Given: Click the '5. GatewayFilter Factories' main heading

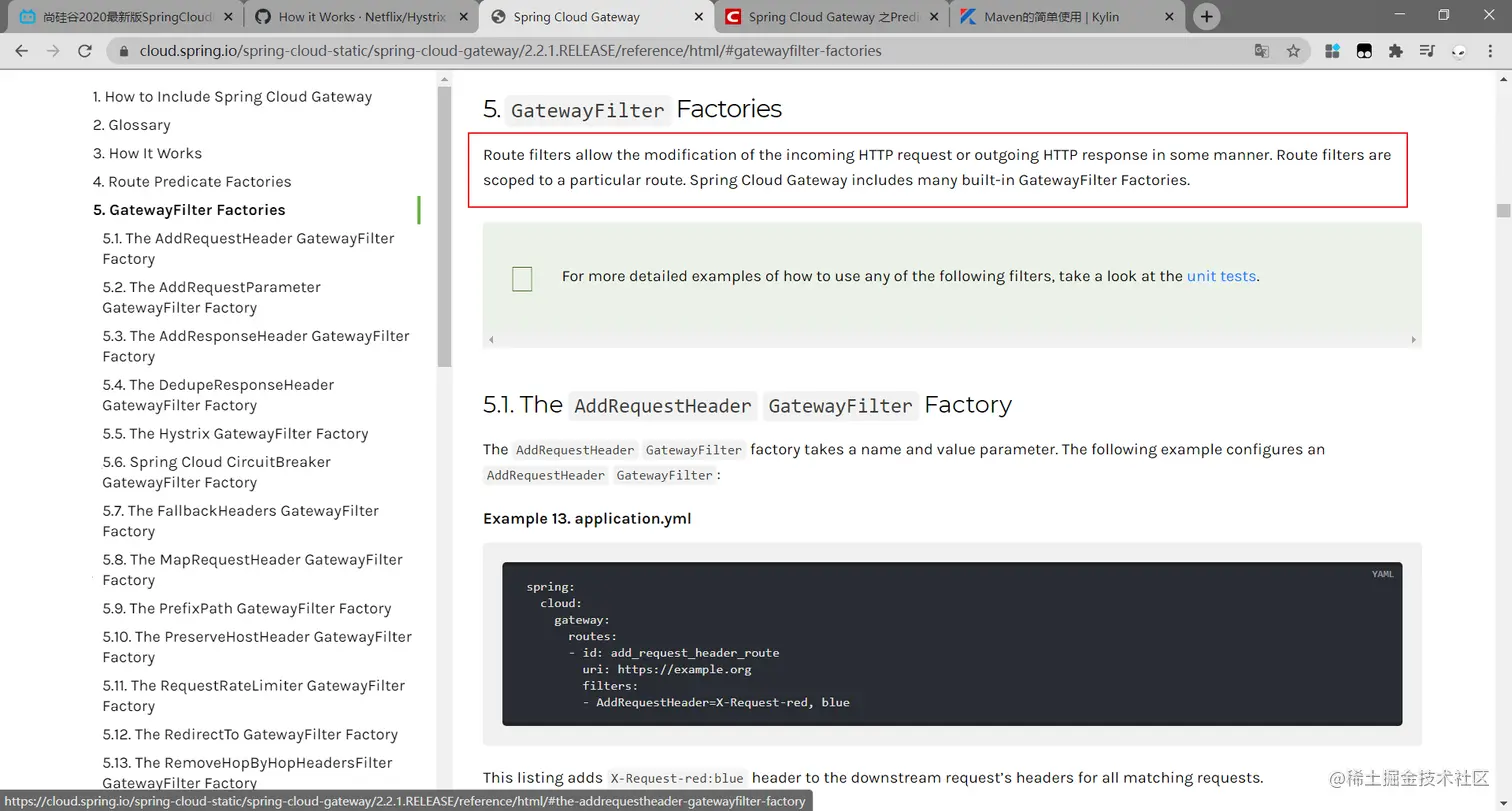Looking at the screenshot, I should pyautogui.click(x=632, y=109).
